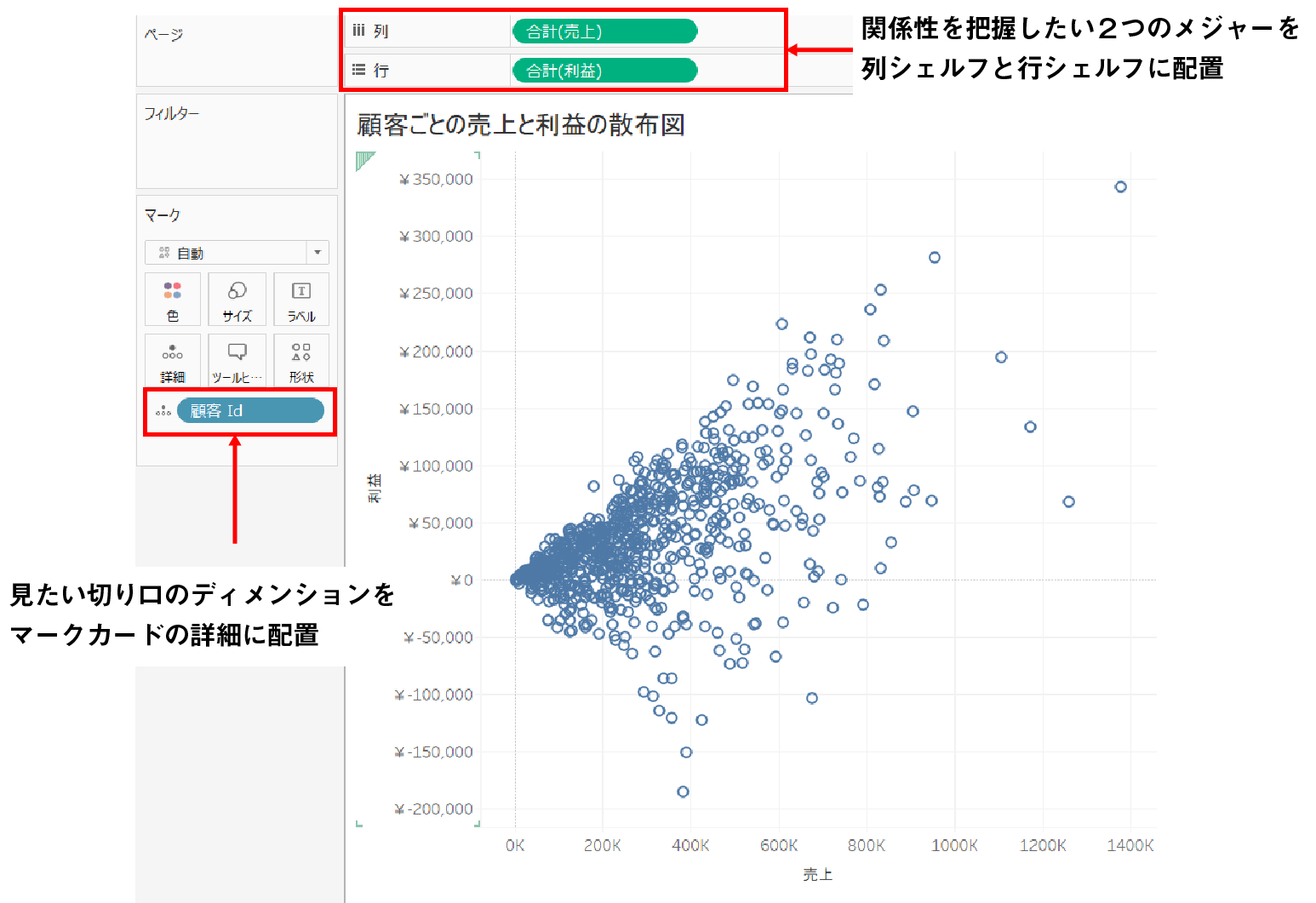Click the ¥300,000 axis label
This screenshot has height=903, width=1316.
point(436,237)
